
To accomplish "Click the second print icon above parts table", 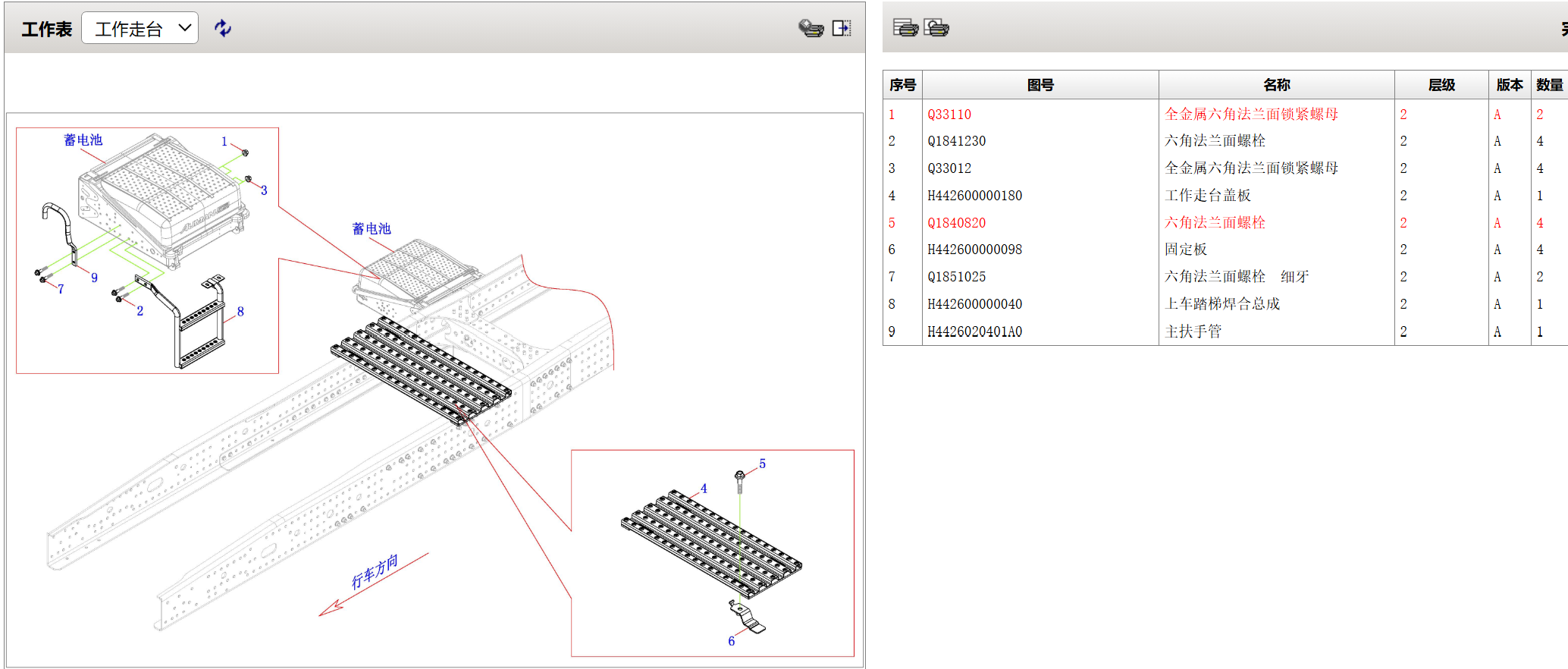I will click(x=936, y=28).
